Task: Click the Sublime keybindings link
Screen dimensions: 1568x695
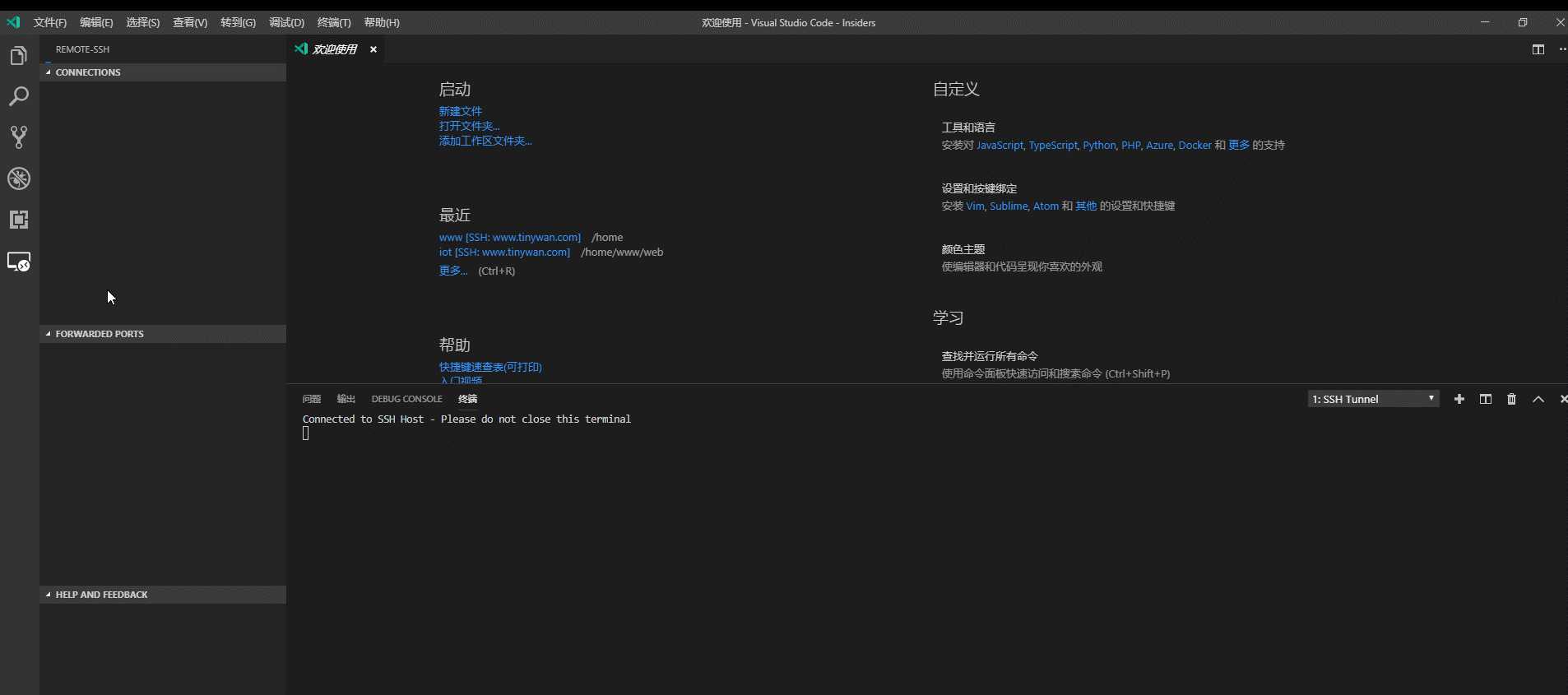Action: 1009,206
